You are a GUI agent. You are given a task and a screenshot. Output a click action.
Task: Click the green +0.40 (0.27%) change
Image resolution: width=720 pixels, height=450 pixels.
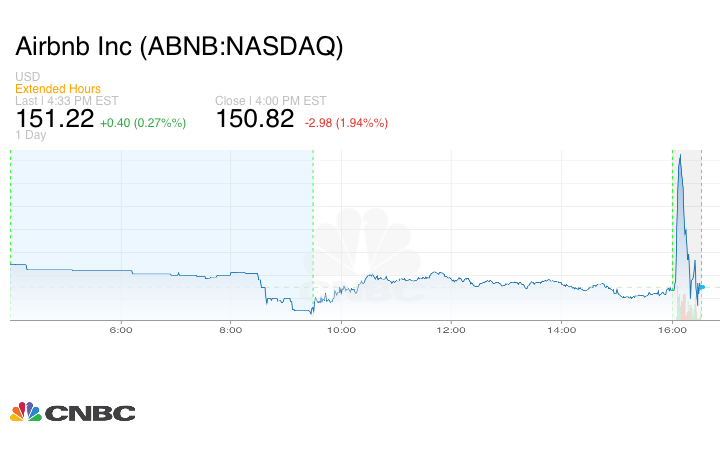[143, 122]
